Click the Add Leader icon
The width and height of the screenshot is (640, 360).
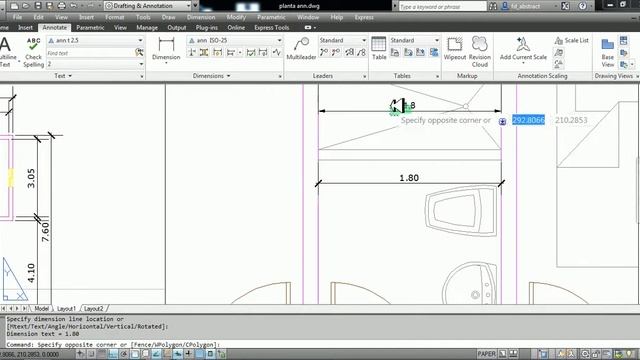324,52
